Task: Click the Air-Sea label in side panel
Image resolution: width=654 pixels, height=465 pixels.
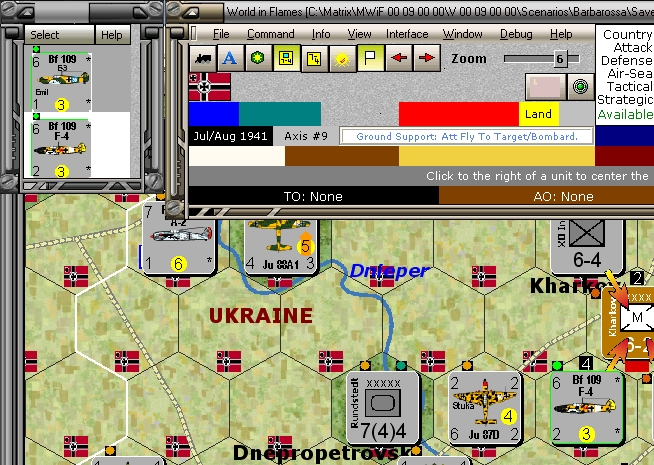Action: coord(630,73)
